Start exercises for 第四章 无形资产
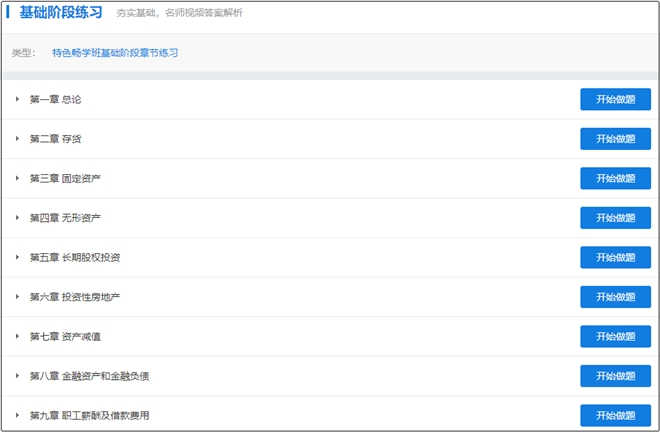660x432 pixels. pyautogui.click(x=615, y=218)
